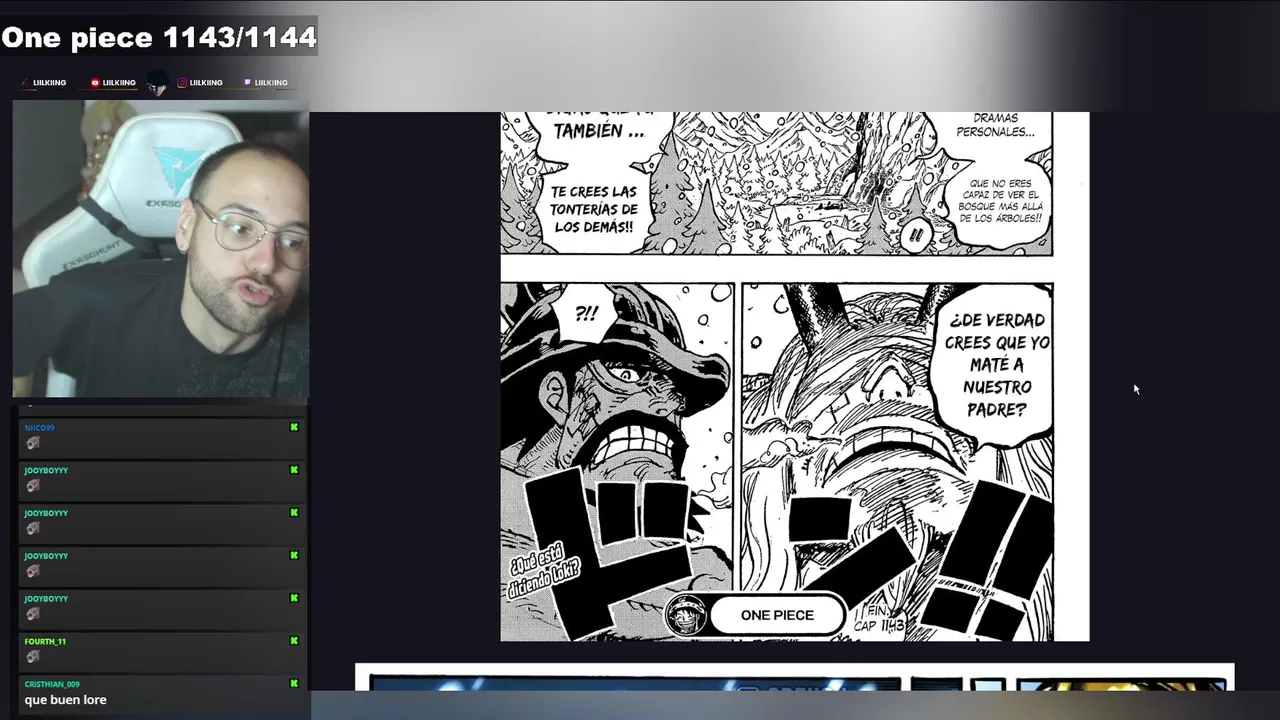1280x720 pixels.
Task: Click the avatar logo in the social bar
Action: tap(156, 84)
